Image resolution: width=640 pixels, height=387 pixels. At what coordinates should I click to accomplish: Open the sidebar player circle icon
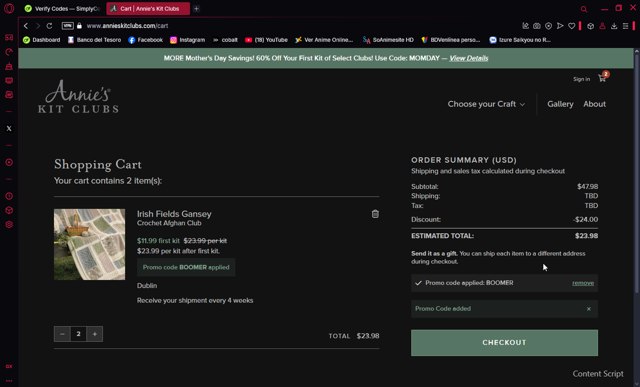[x=9, y=162]
